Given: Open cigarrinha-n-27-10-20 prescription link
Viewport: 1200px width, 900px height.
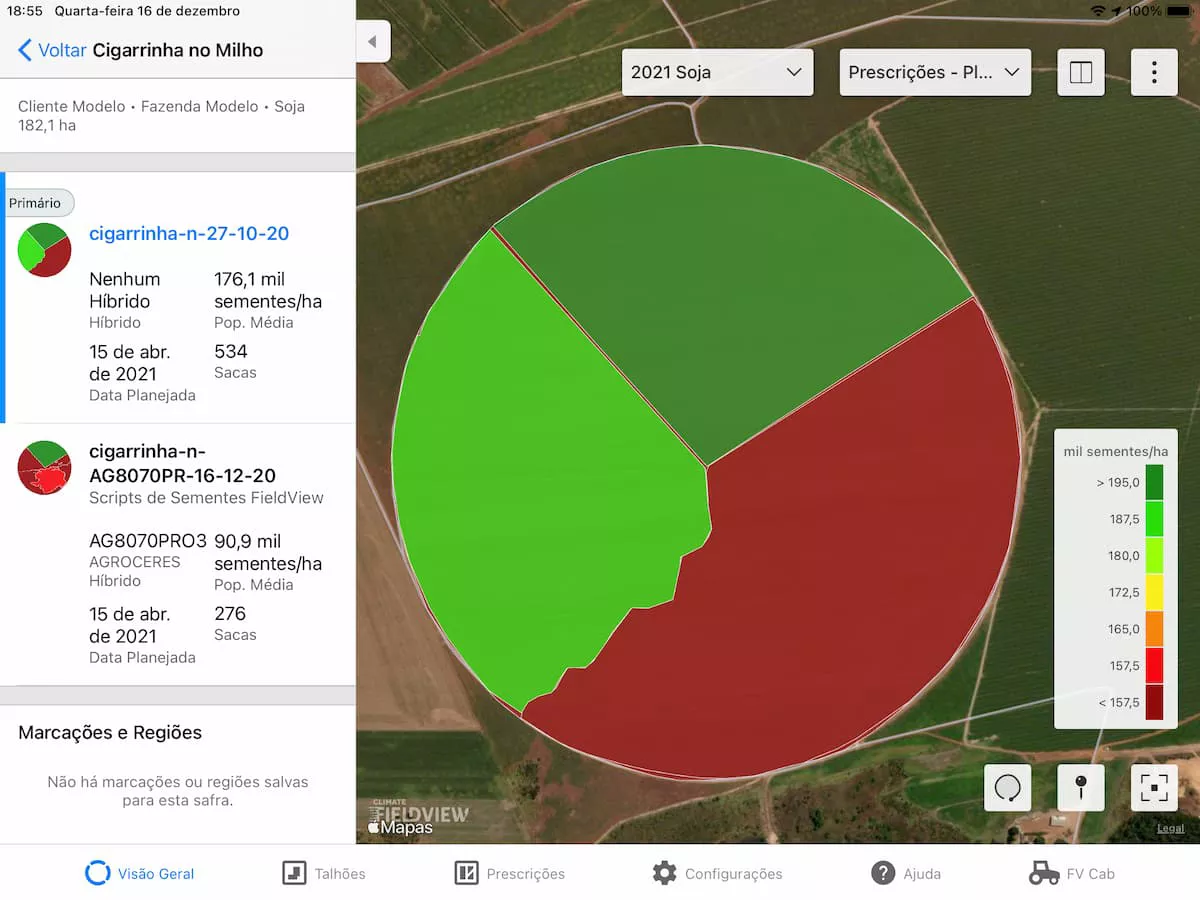Looking at the screenshot, I should 189,234.
